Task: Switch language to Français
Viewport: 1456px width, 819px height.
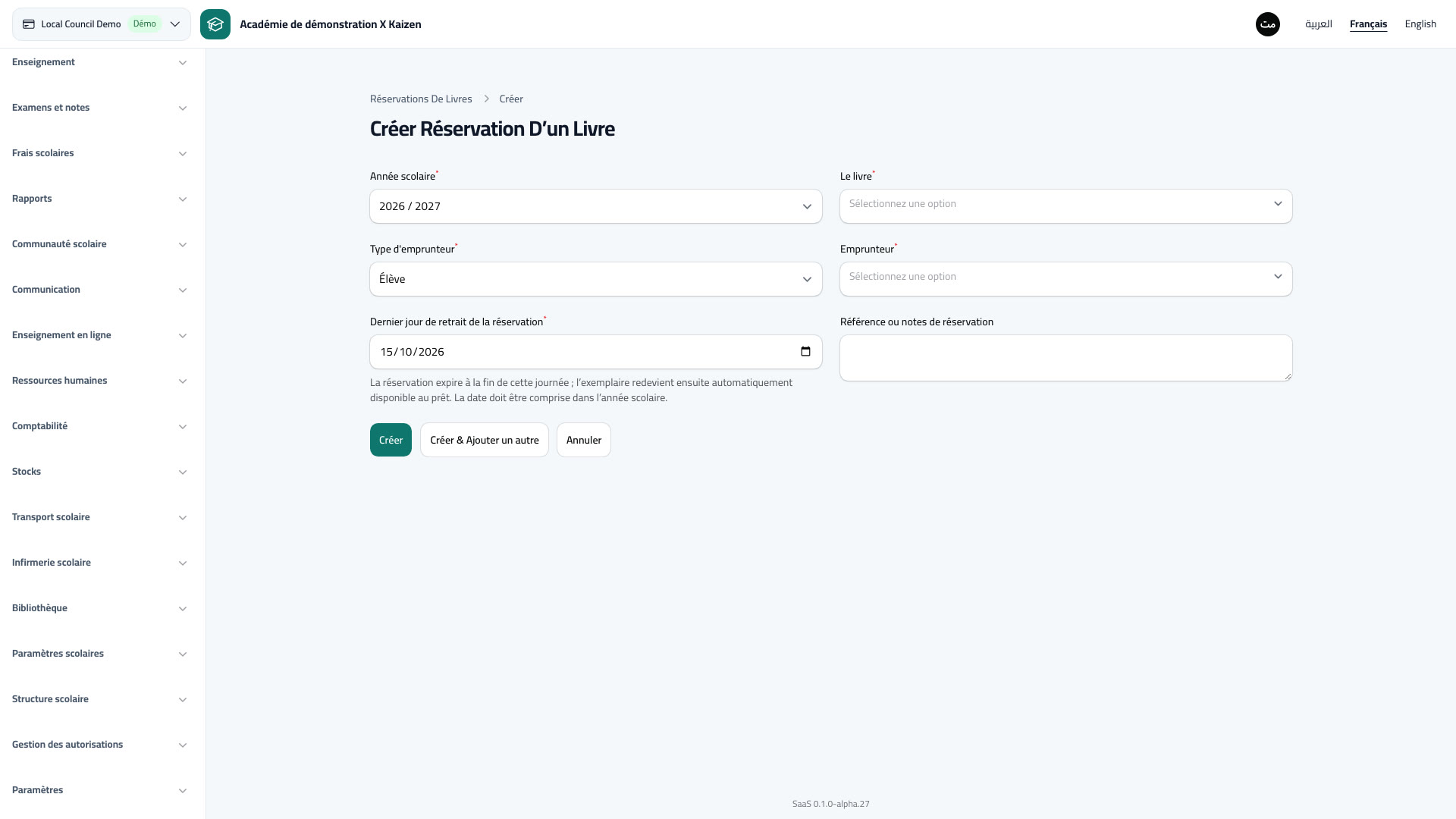Action: 1368,24
